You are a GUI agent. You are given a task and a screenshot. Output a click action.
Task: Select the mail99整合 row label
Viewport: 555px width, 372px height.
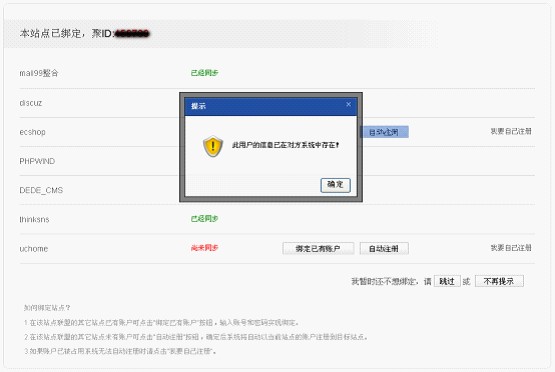pos(39,73)
